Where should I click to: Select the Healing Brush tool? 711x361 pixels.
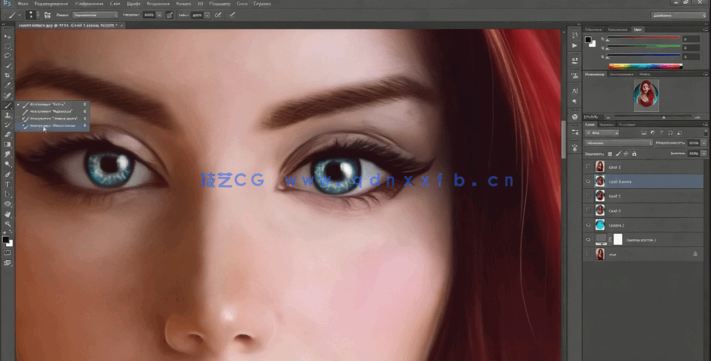(7, 96)
